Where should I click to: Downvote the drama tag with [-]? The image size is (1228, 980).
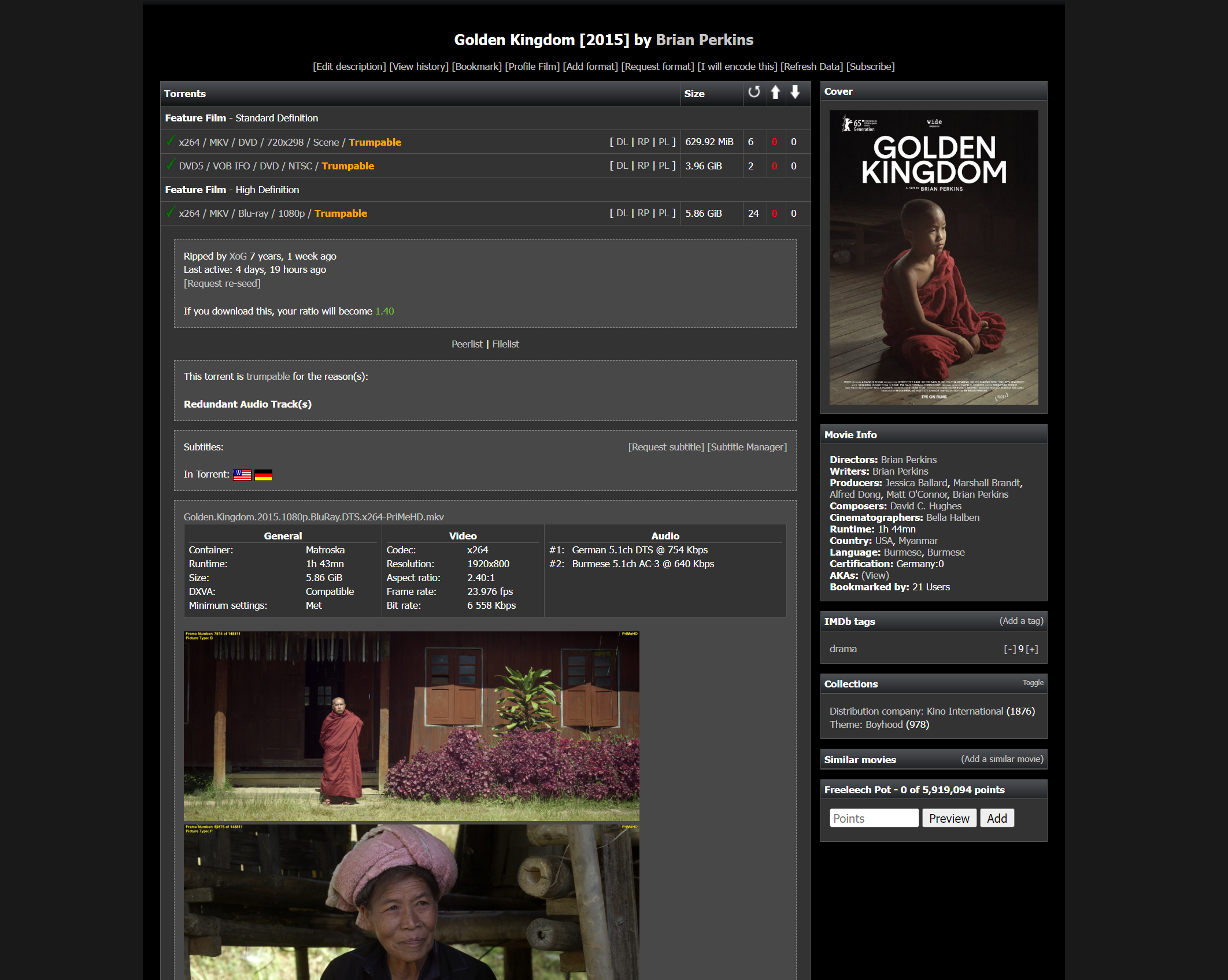[1009, 649]
